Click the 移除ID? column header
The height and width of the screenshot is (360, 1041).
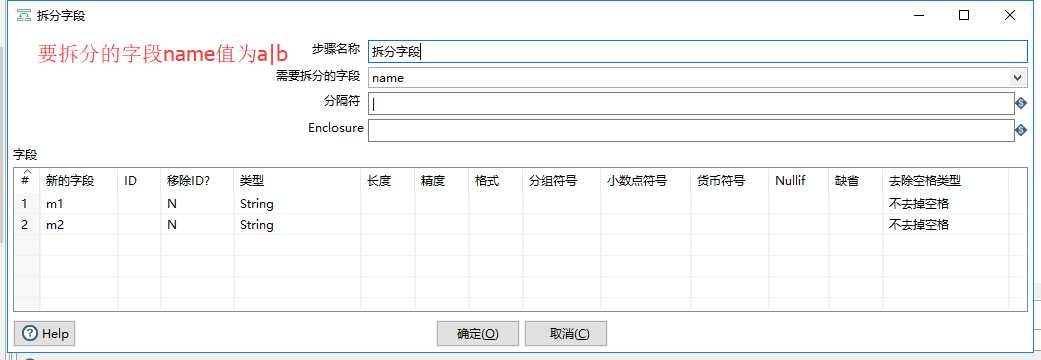197,181
